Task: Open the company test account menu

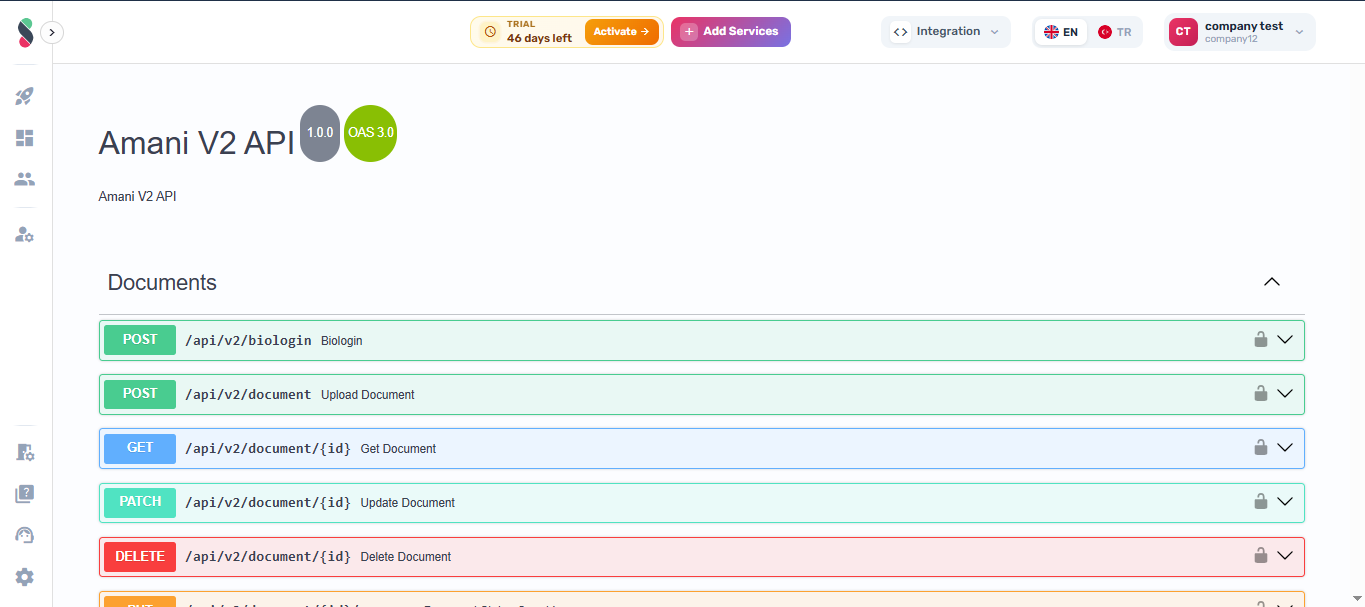Action: coord(1240,32)
